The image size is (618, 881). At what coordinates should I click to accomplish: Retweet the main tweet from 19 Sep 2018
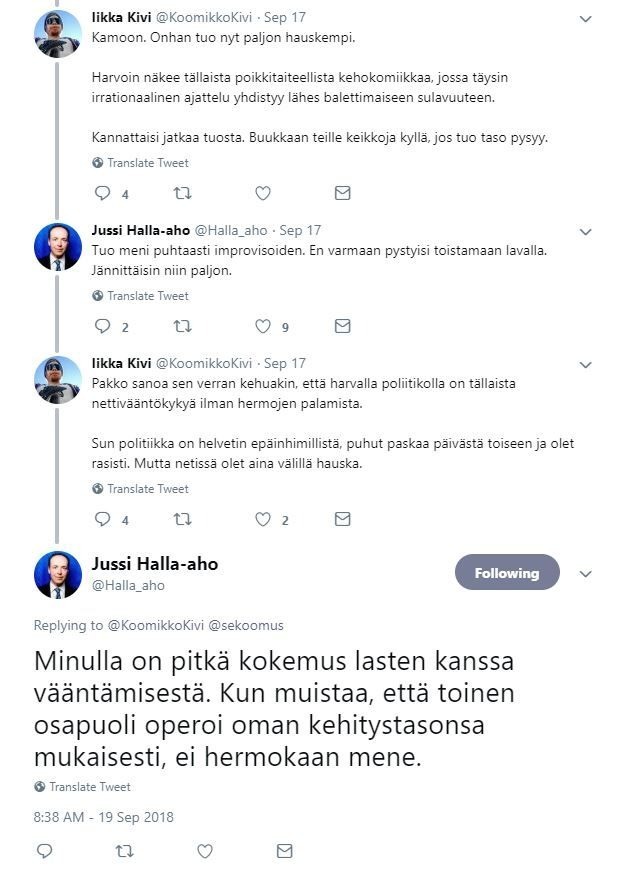[124, 851]
